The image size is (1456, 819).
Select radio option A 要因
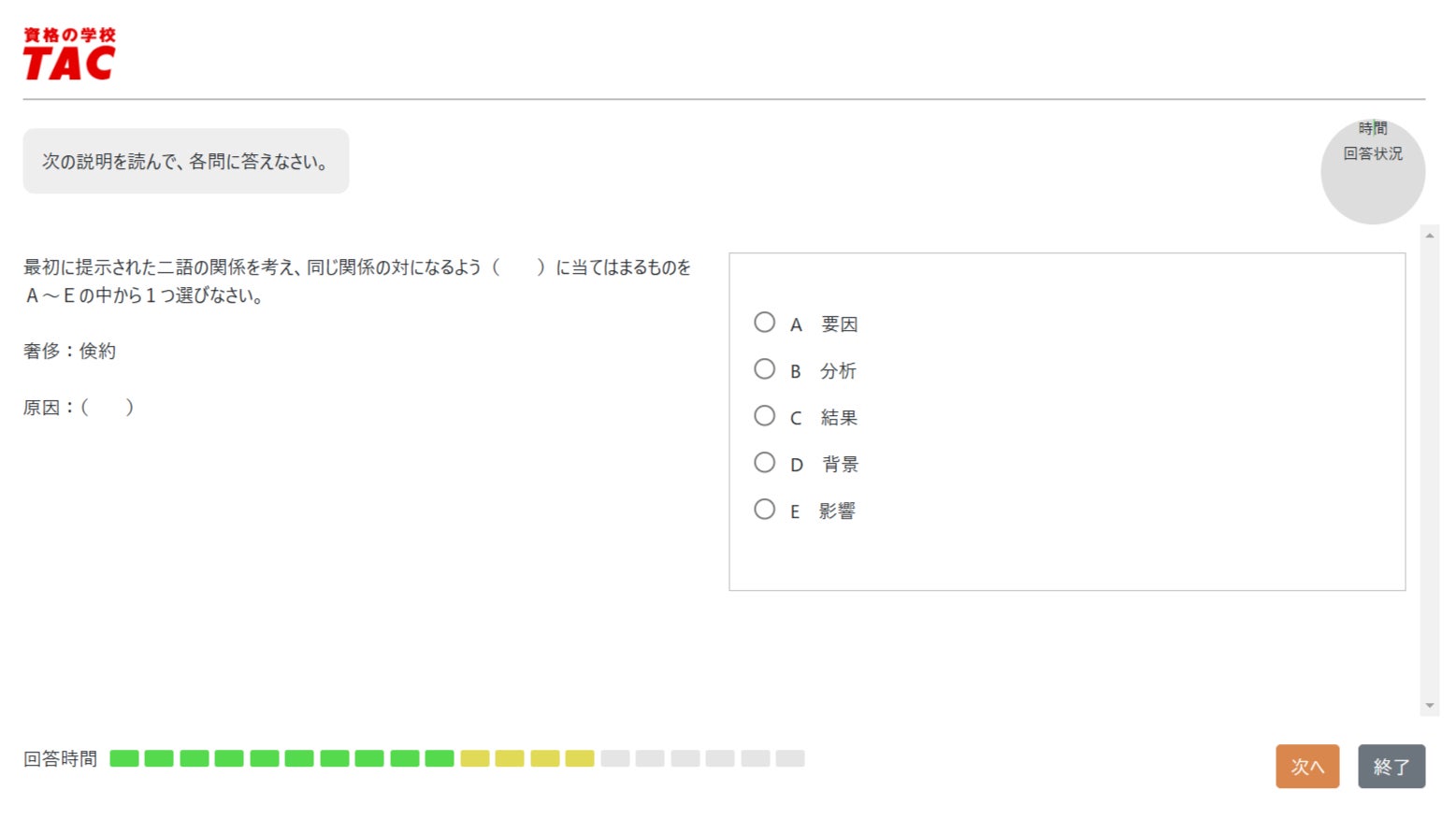point(764,323)
